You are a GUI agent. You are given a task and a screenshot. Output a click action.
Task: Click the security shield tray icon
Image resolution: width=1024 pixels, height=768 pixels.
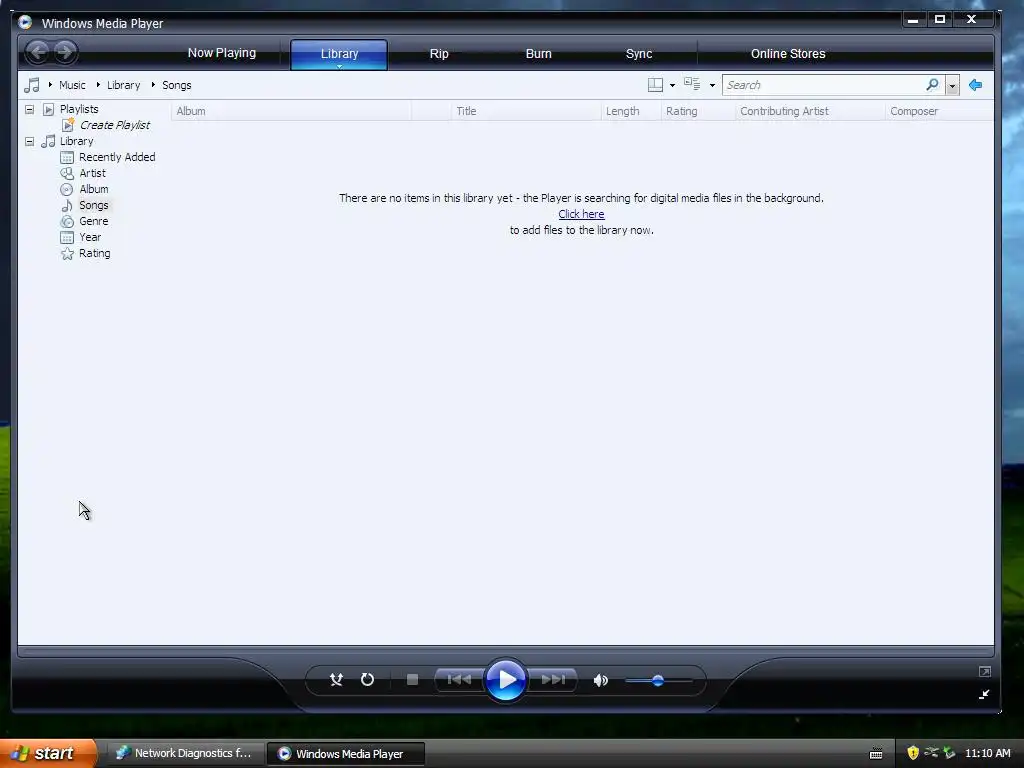pyautogui.click(x=913, y=753)
